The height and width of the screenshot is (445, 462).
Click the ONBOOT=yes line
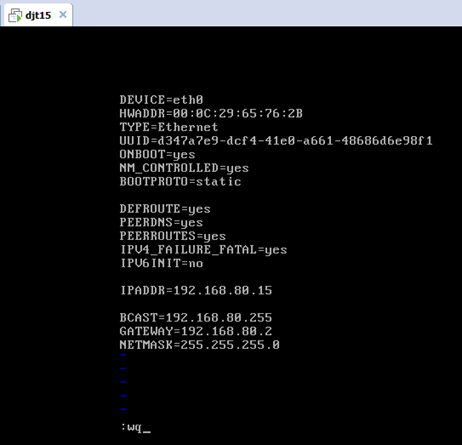tap(157, 154)
